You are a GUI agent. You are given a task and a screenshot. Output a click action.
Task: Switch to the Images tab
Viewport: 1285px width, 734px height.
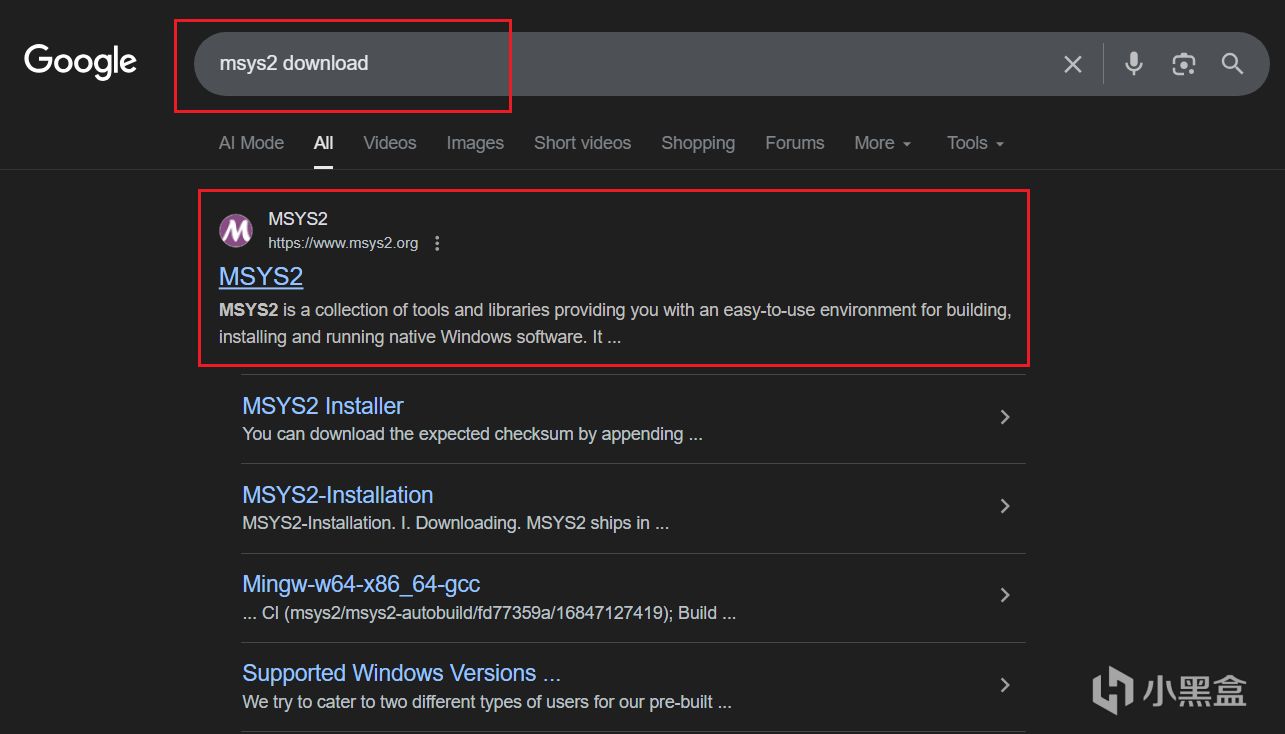click(475, 143)
